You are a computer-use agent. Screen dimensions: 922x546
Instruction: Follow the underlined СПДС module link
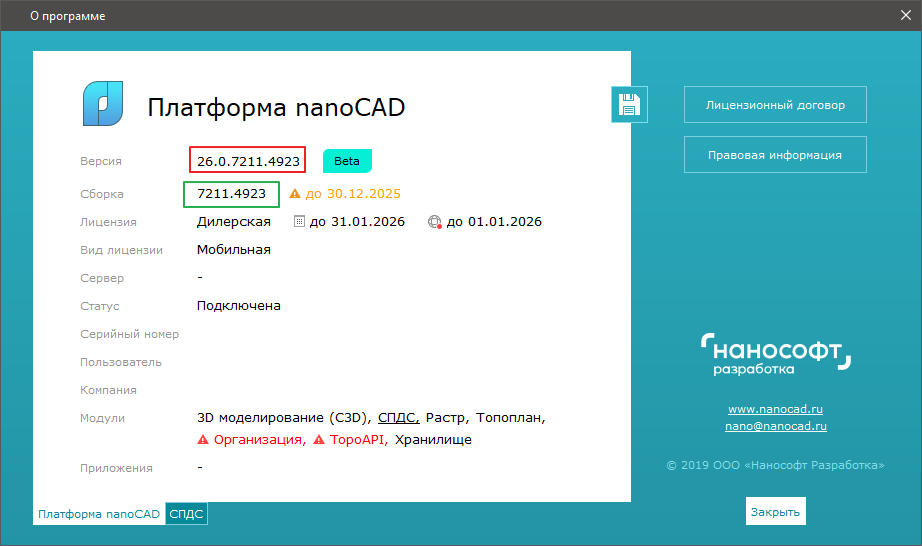(398, 418)
